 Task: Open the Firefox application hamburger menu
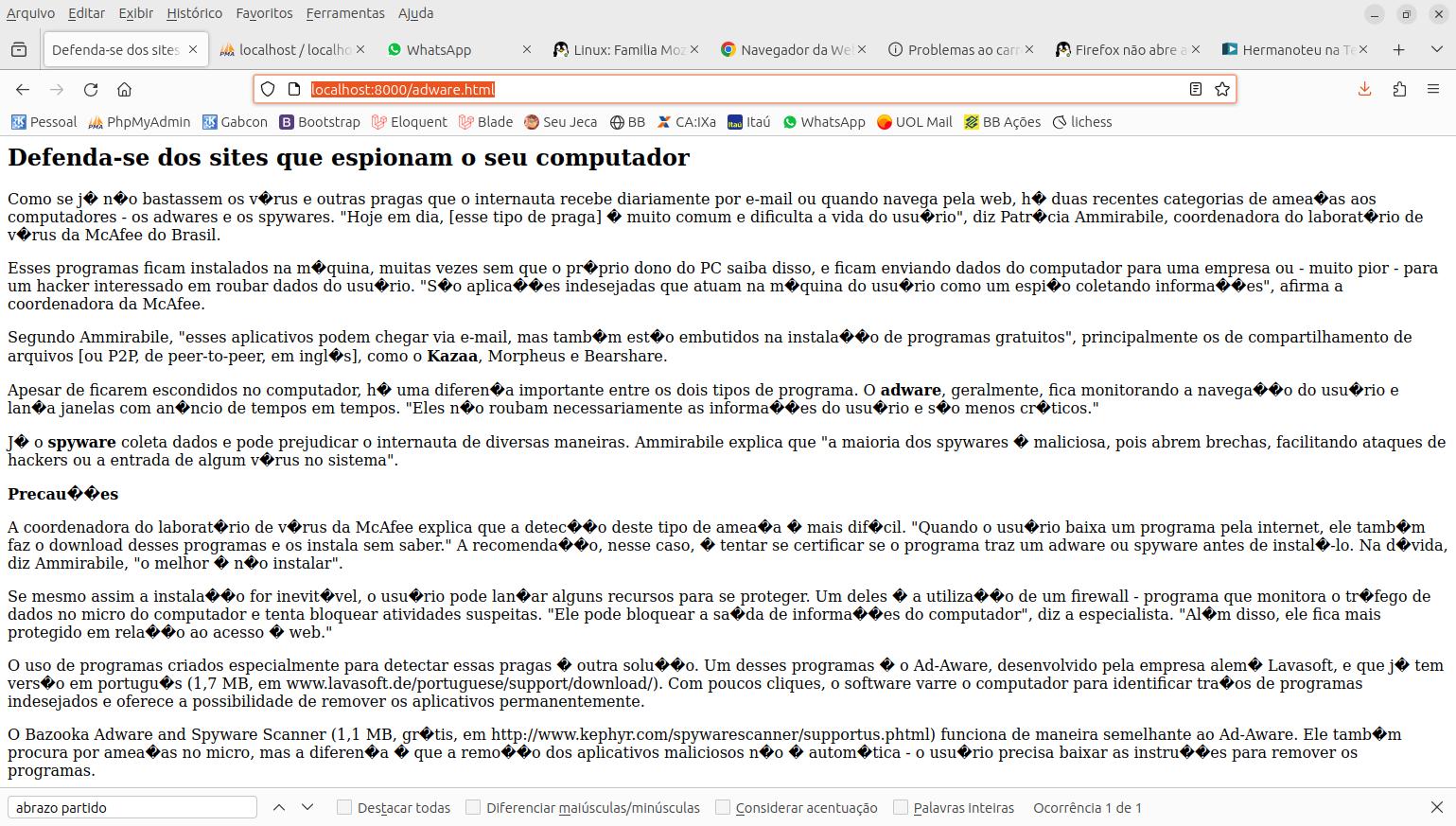[1433, 89]
